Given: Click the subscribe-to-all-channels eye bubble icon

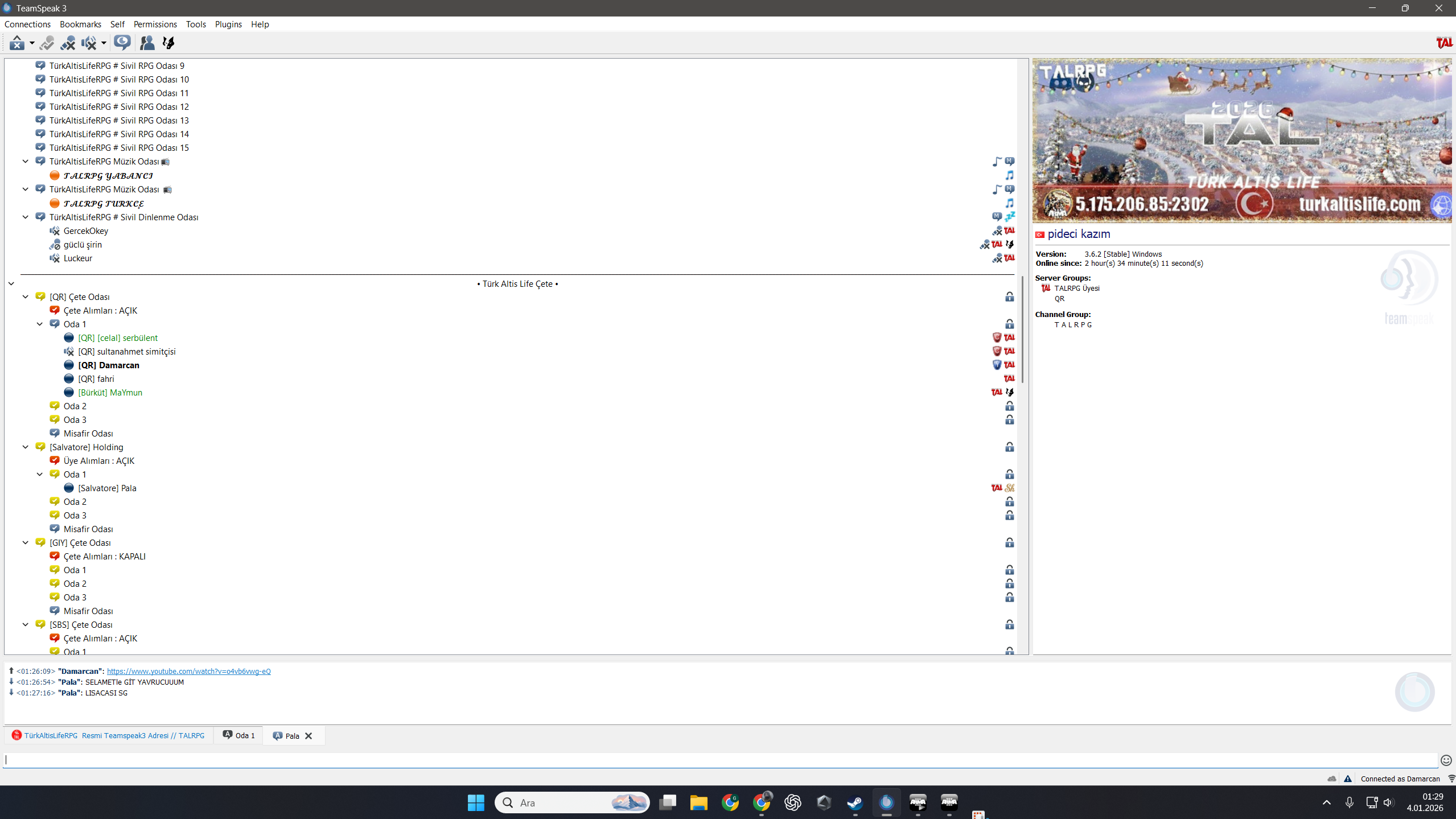Looking at the screenshot, I should click(122, 43).
